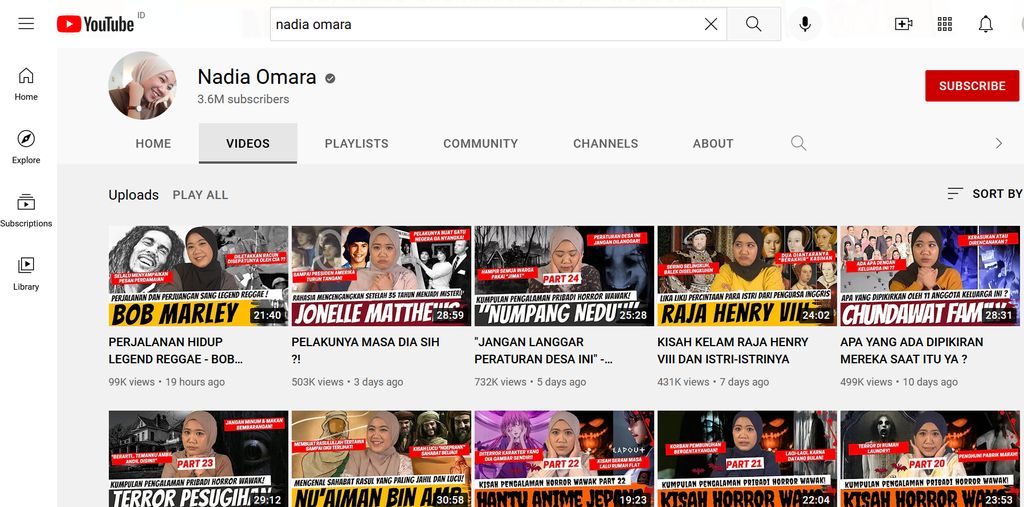
Task: Click the verified badge beside channel name
Action: point(330,78)
